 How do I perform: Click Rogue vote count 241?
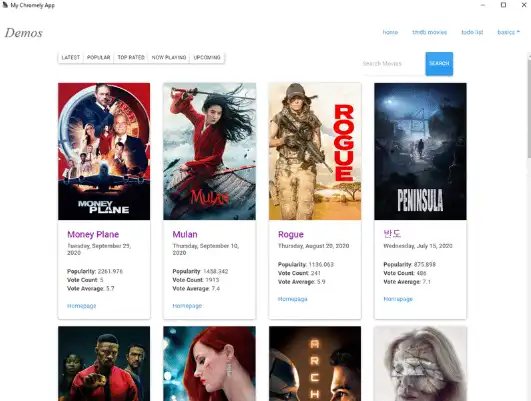pos(315,273)
